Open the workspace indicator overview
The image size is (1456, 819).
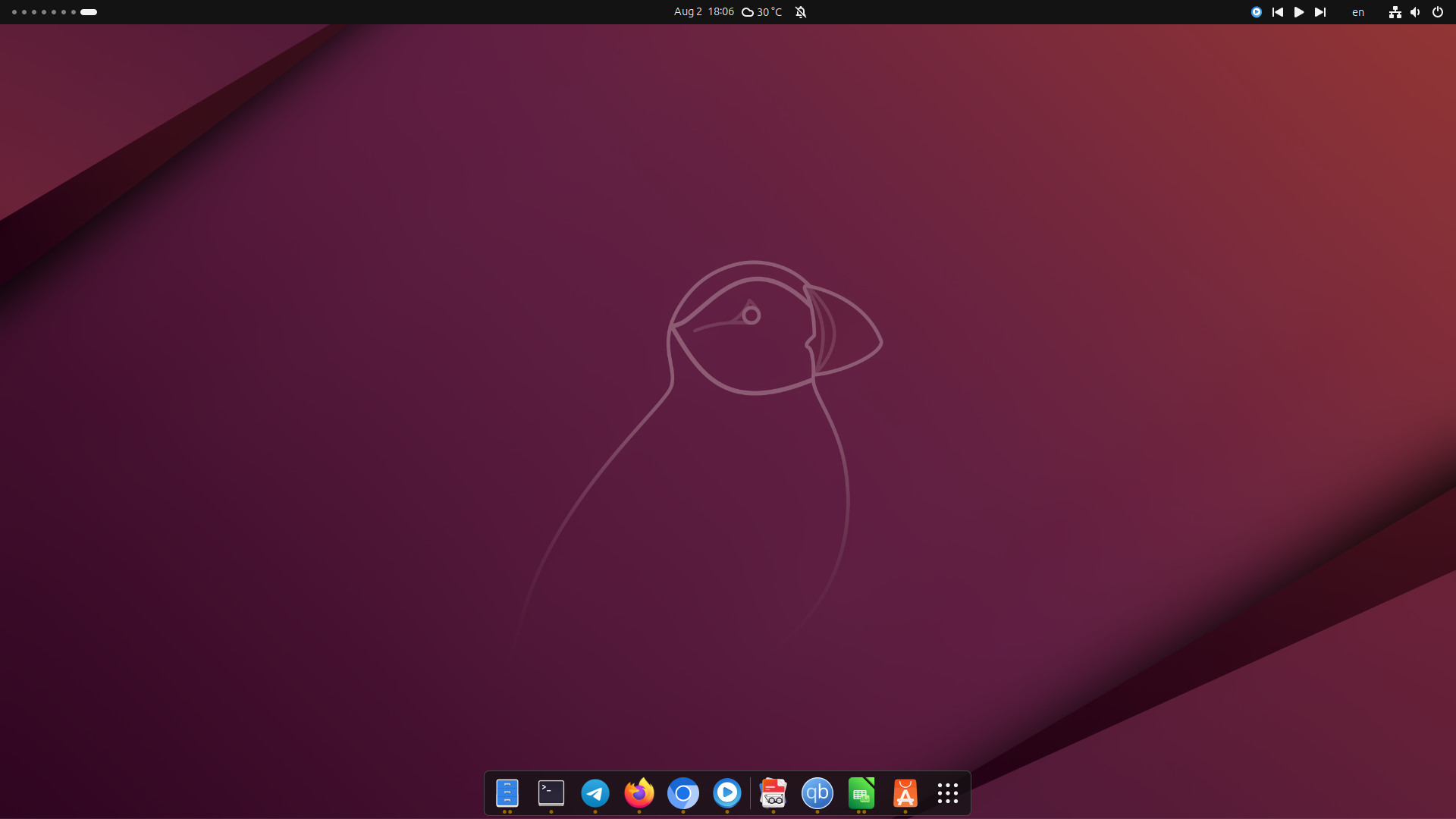55,12
